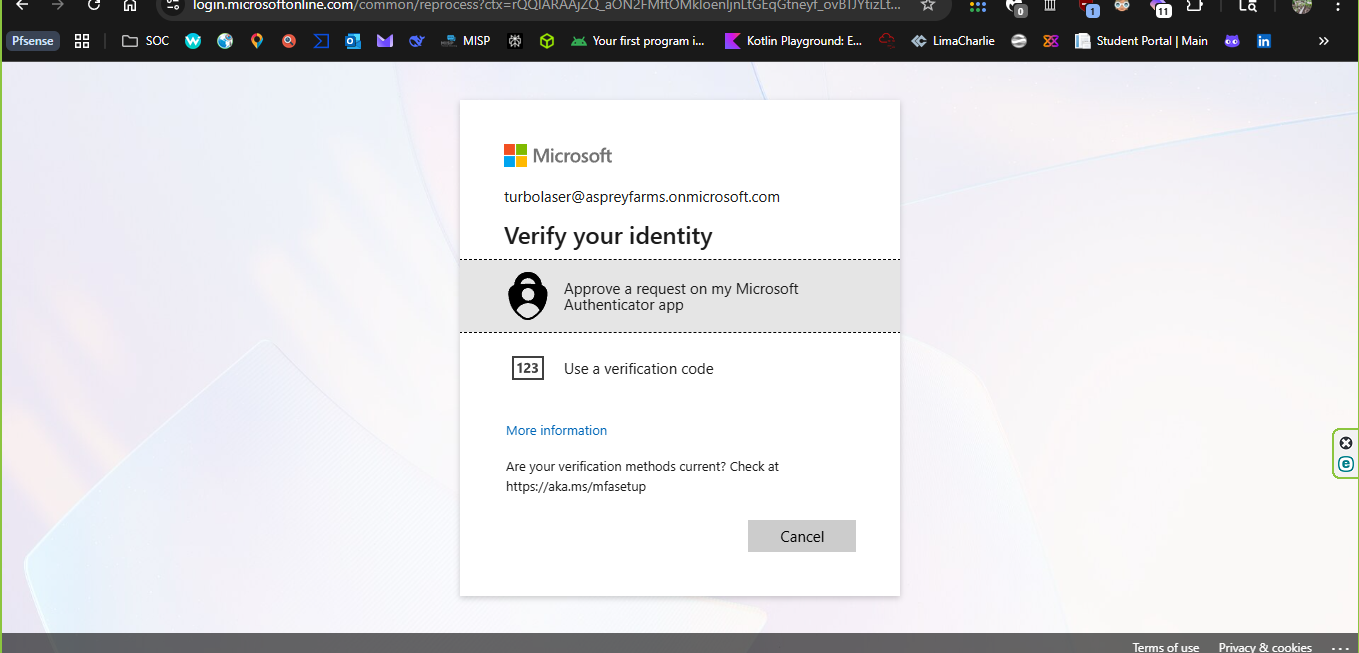Choose Approve a request on Authenticator app

point(680,296)
